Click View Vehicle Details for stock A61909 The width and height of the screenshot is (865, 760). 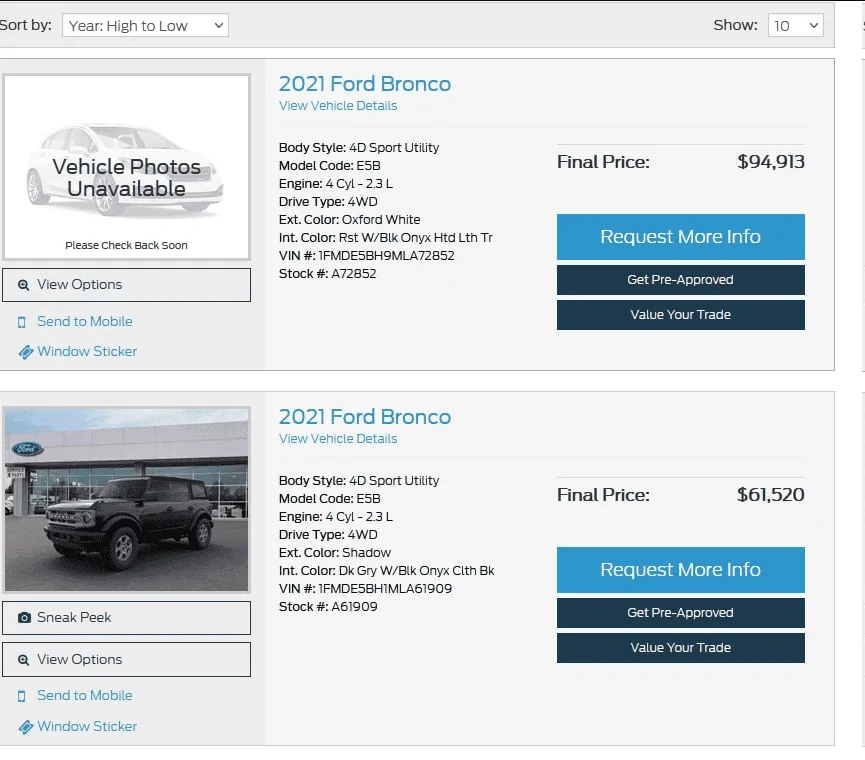pyautogui.click(x=338, y=439)
